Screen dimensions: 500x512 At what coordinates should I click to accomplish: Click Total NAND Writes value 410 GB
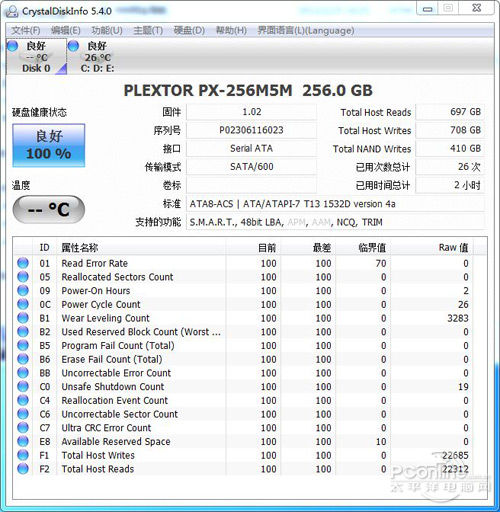450,148
